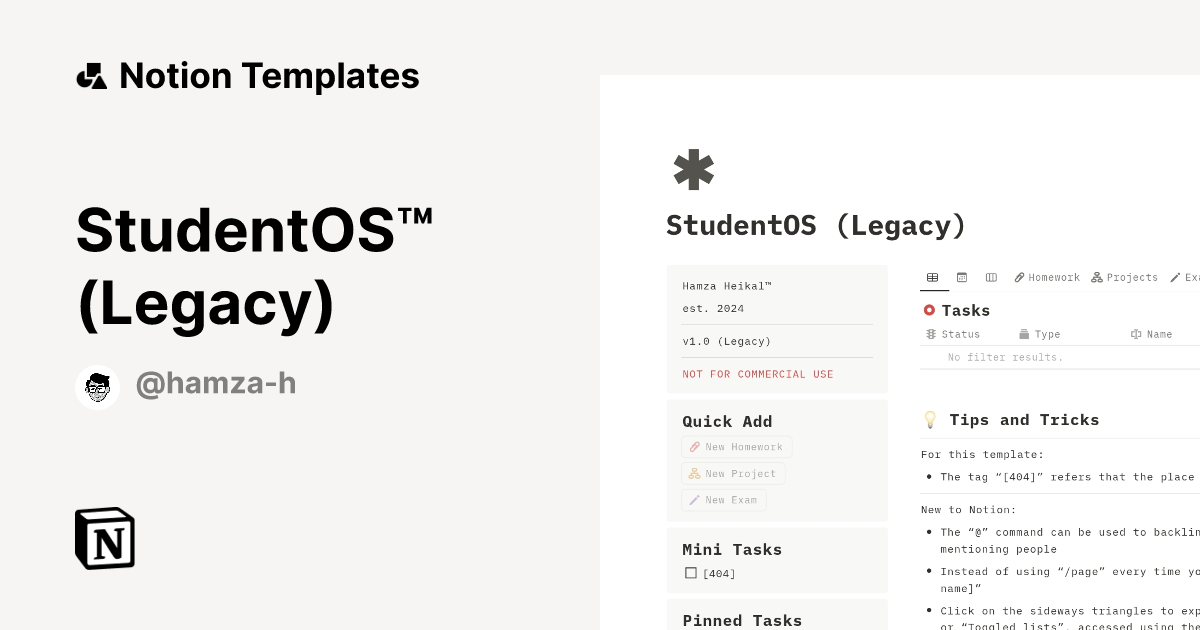1200x630 pixels.
Task: Click the New Project button under Quick Add
Action: [733, 473]
